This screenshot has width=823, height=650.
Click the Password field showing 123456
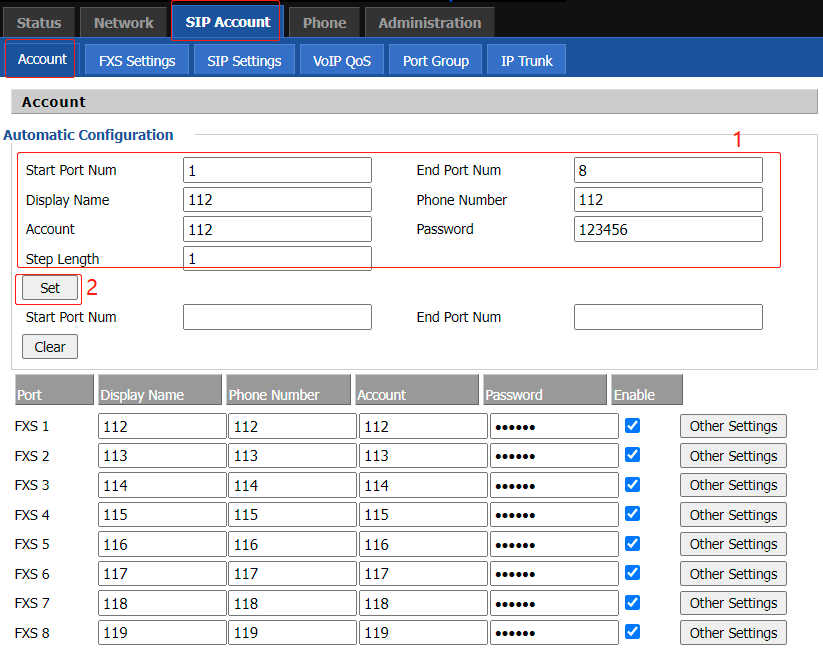coord(668,229)
